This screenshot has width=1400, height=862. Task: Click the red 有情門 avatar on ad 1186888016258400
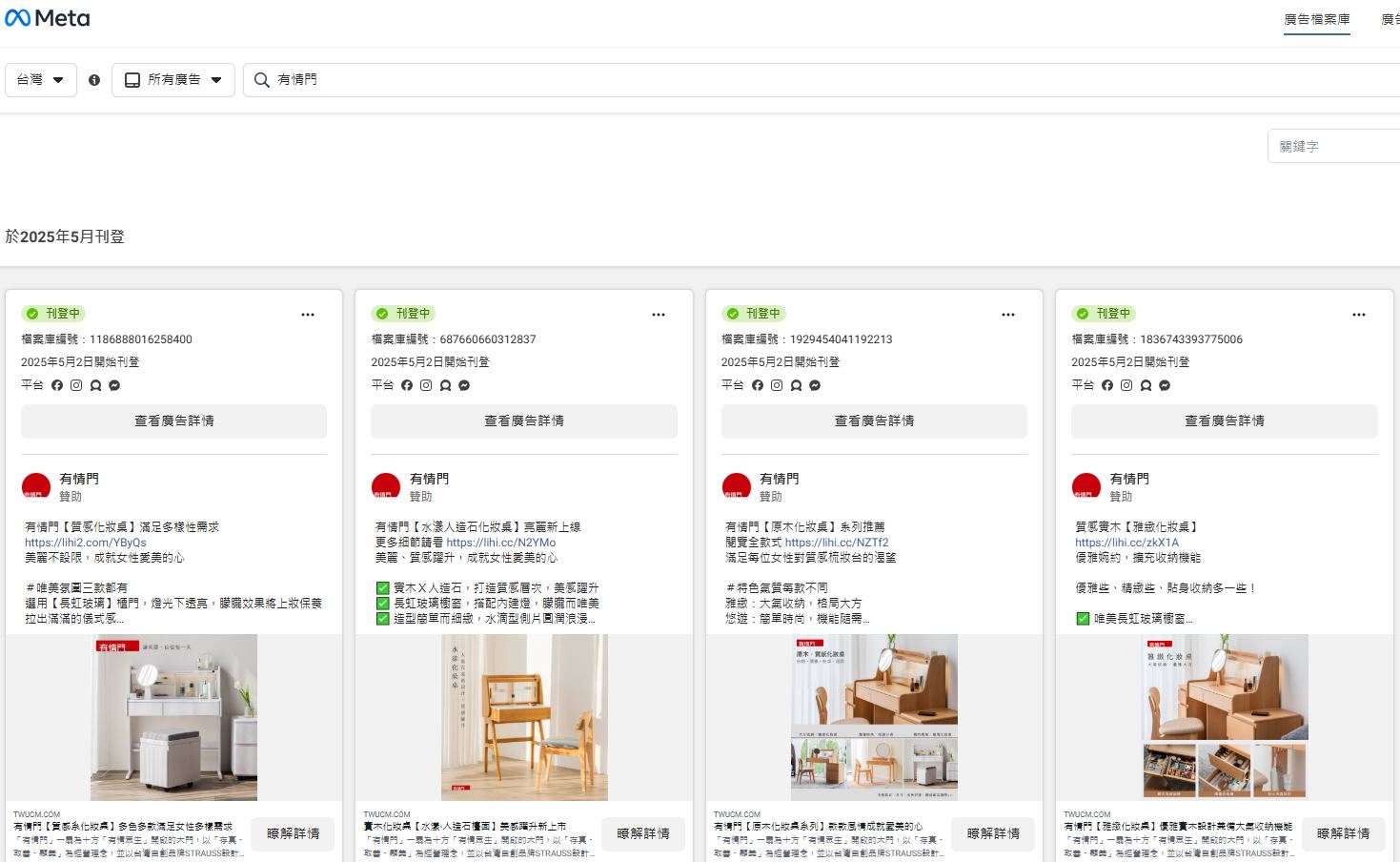pos(36,486)
